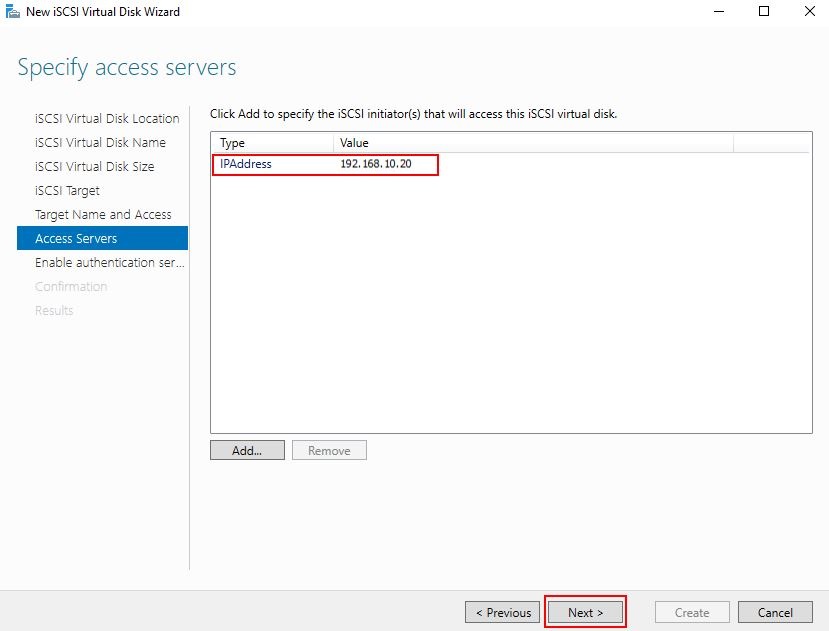Image resolution: width=829 pixels, height=631 pixels.
Task: Open Target Name and Access step
Action: [x=103, y=214]
